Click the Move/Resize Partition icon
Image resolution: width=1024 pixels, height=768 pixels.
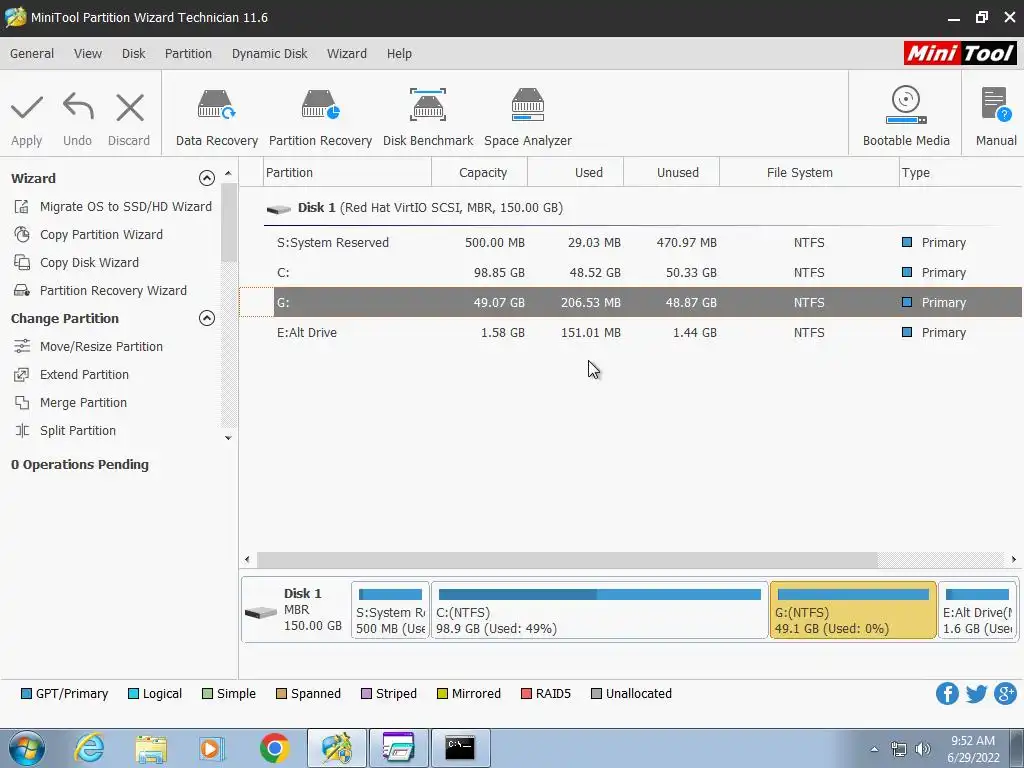point(22,347)
